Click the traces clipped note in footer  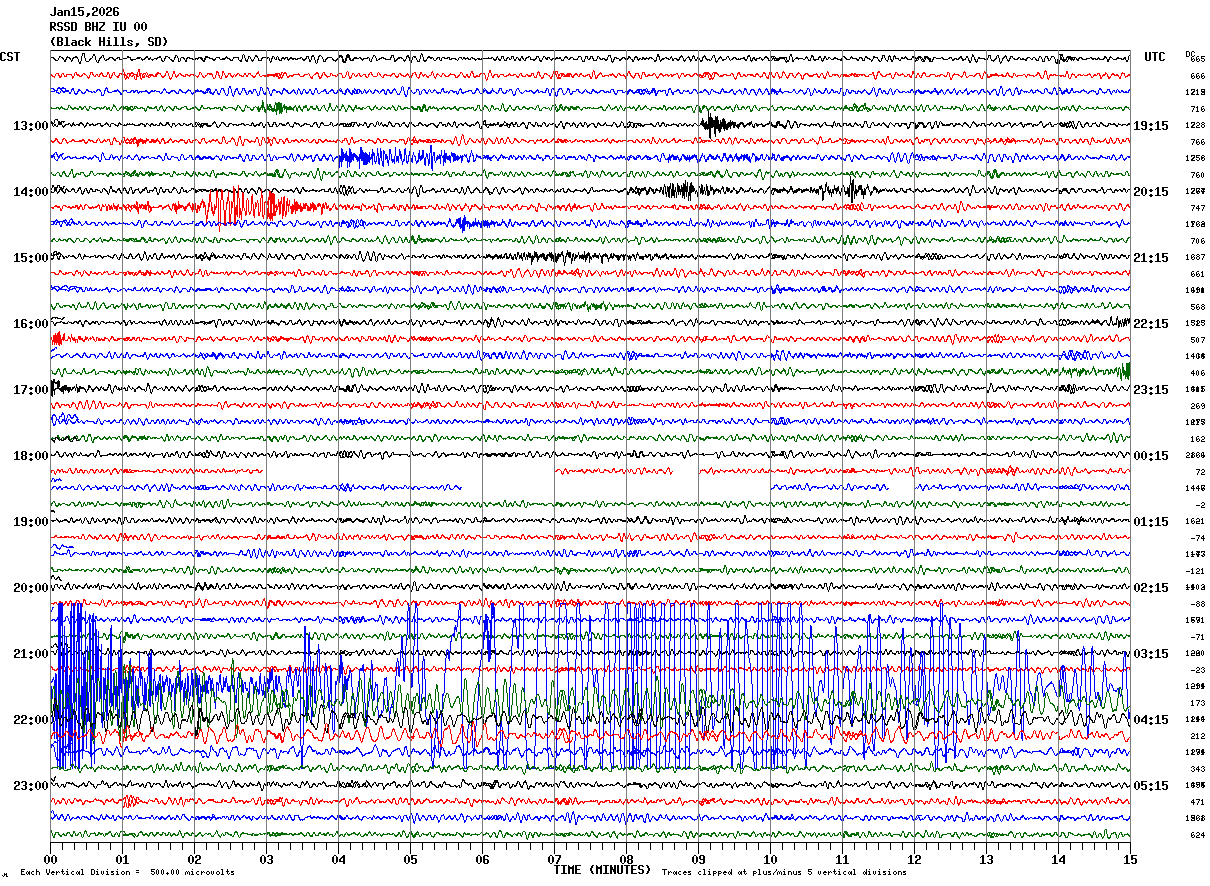pyautogui.click(x=784, y=873)
